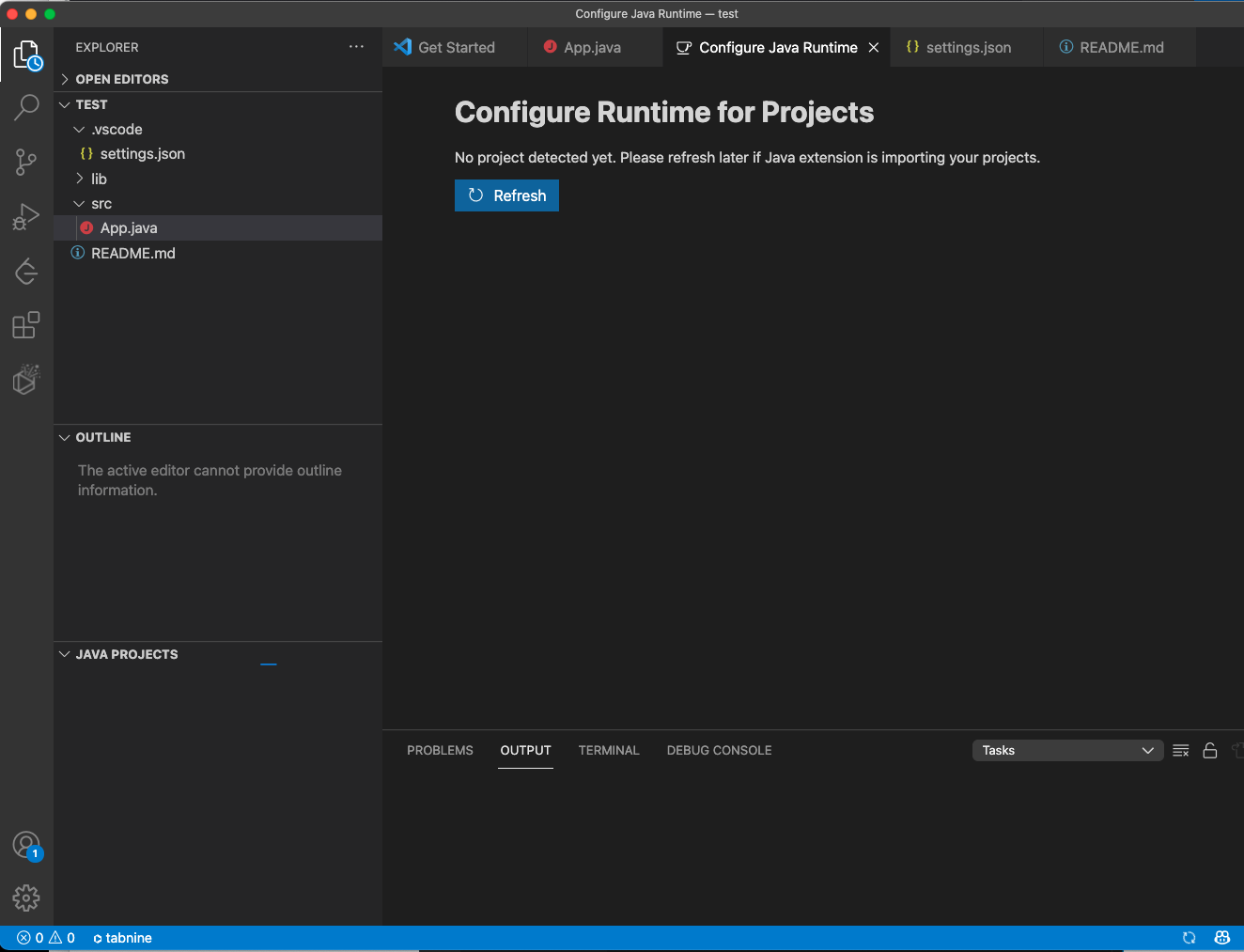Screen dimensions: 1244x952
Task: Close the Configure Java Runtime tab
Action: click(x=874, y=47)
